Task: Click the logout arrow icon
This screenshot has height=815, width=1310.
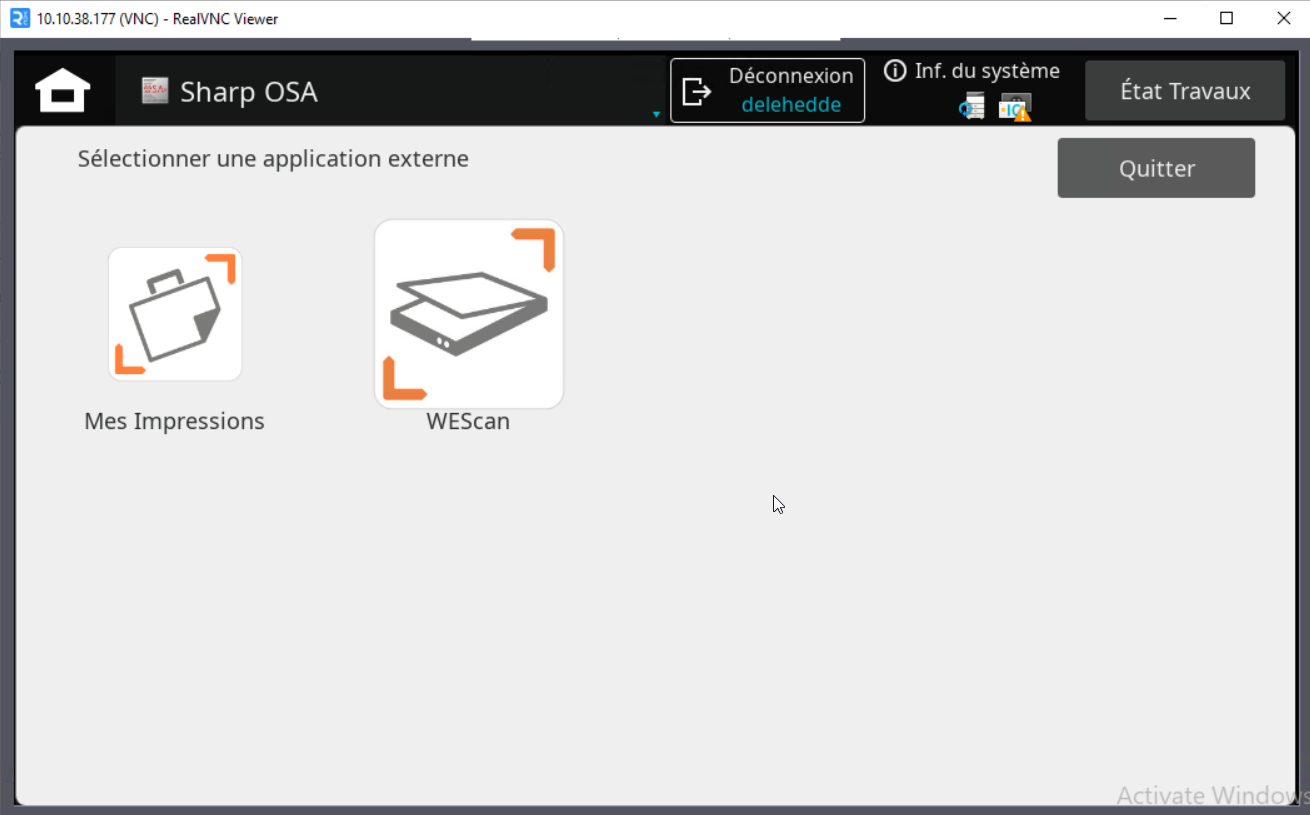Action: coord(696,91)
